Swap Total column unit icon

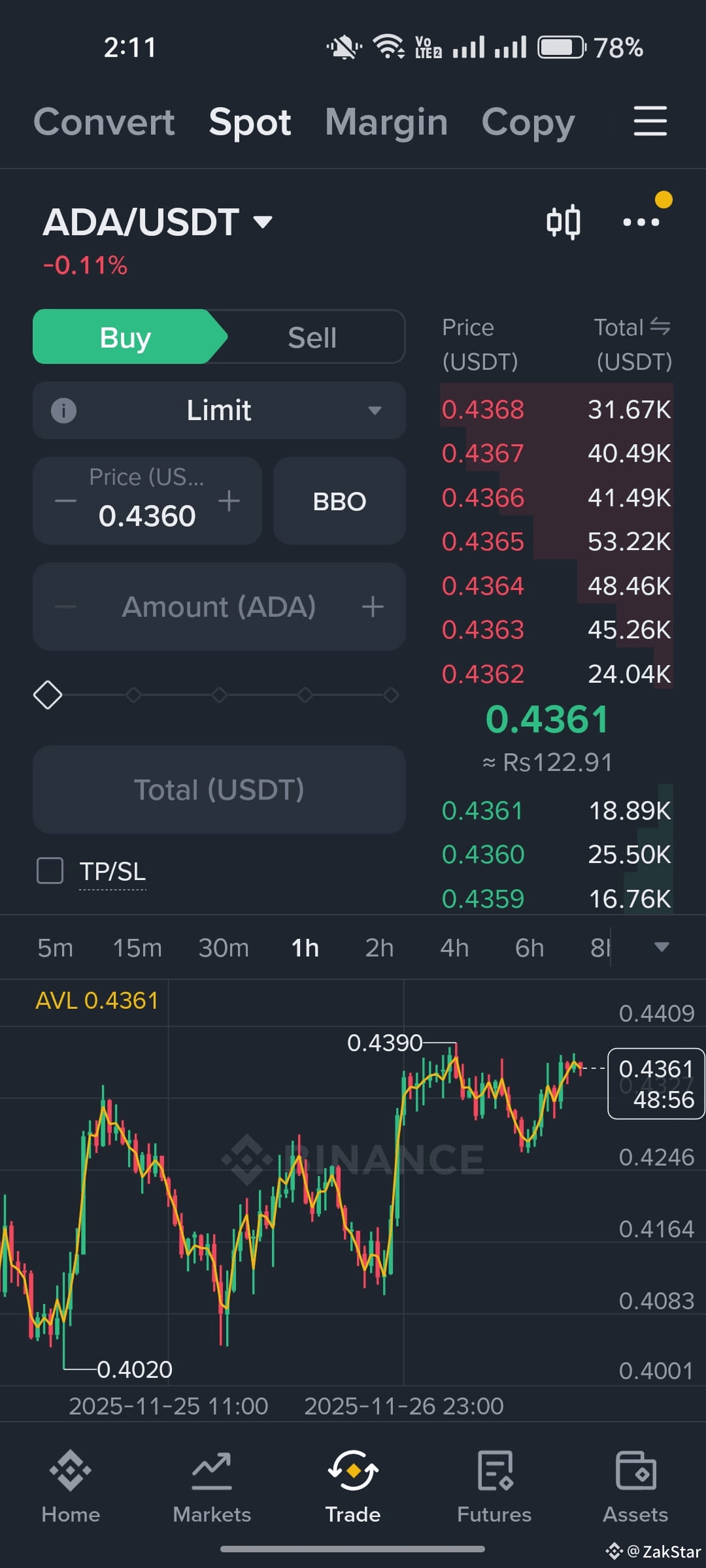660,327
